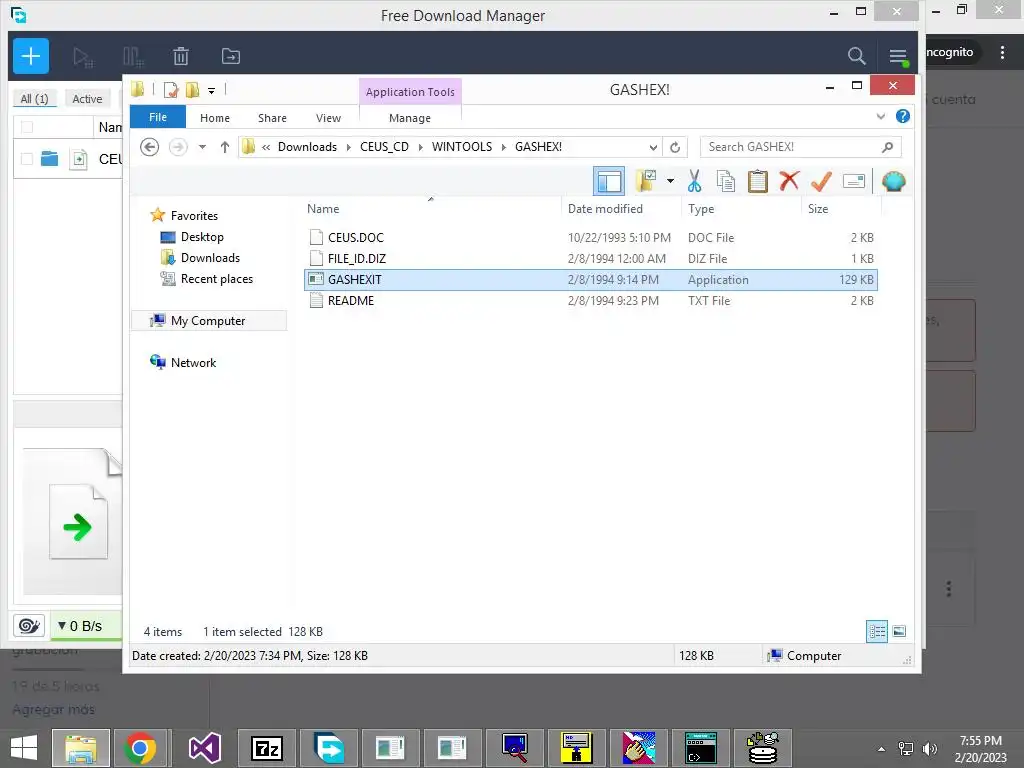Refresh the GASHEX! folder view
Viewport: 1024px width, 768px height.
pyautogui.click(x=675, y=147)
